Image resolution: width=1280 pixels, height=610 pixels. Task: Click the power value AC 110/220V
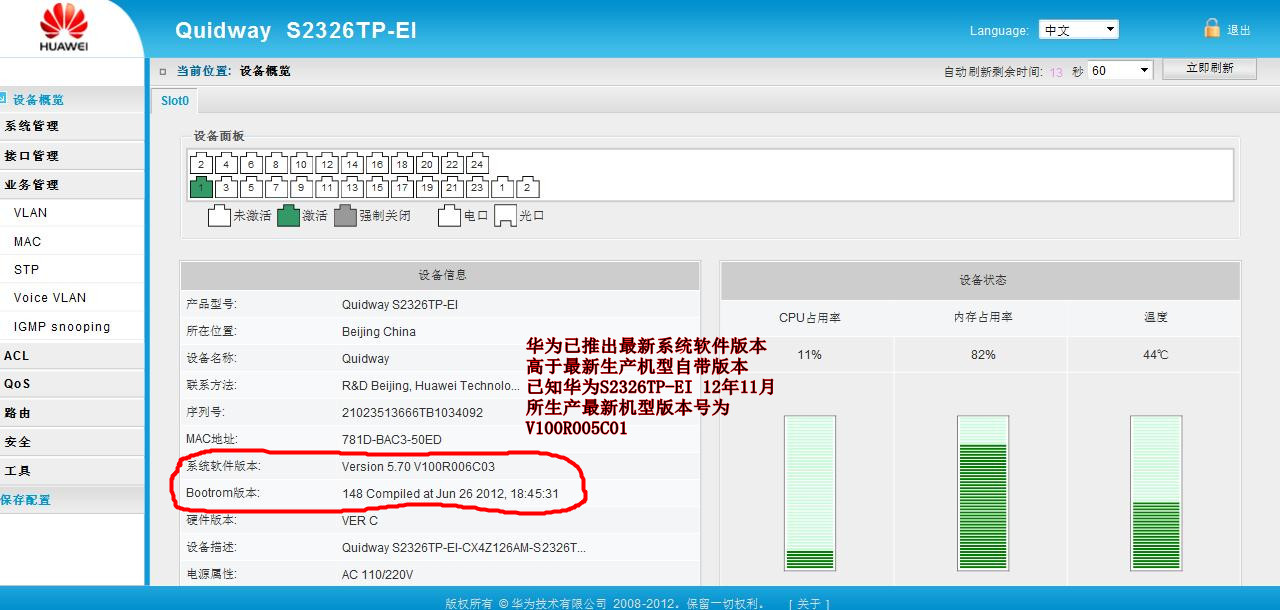coord(377,575)
